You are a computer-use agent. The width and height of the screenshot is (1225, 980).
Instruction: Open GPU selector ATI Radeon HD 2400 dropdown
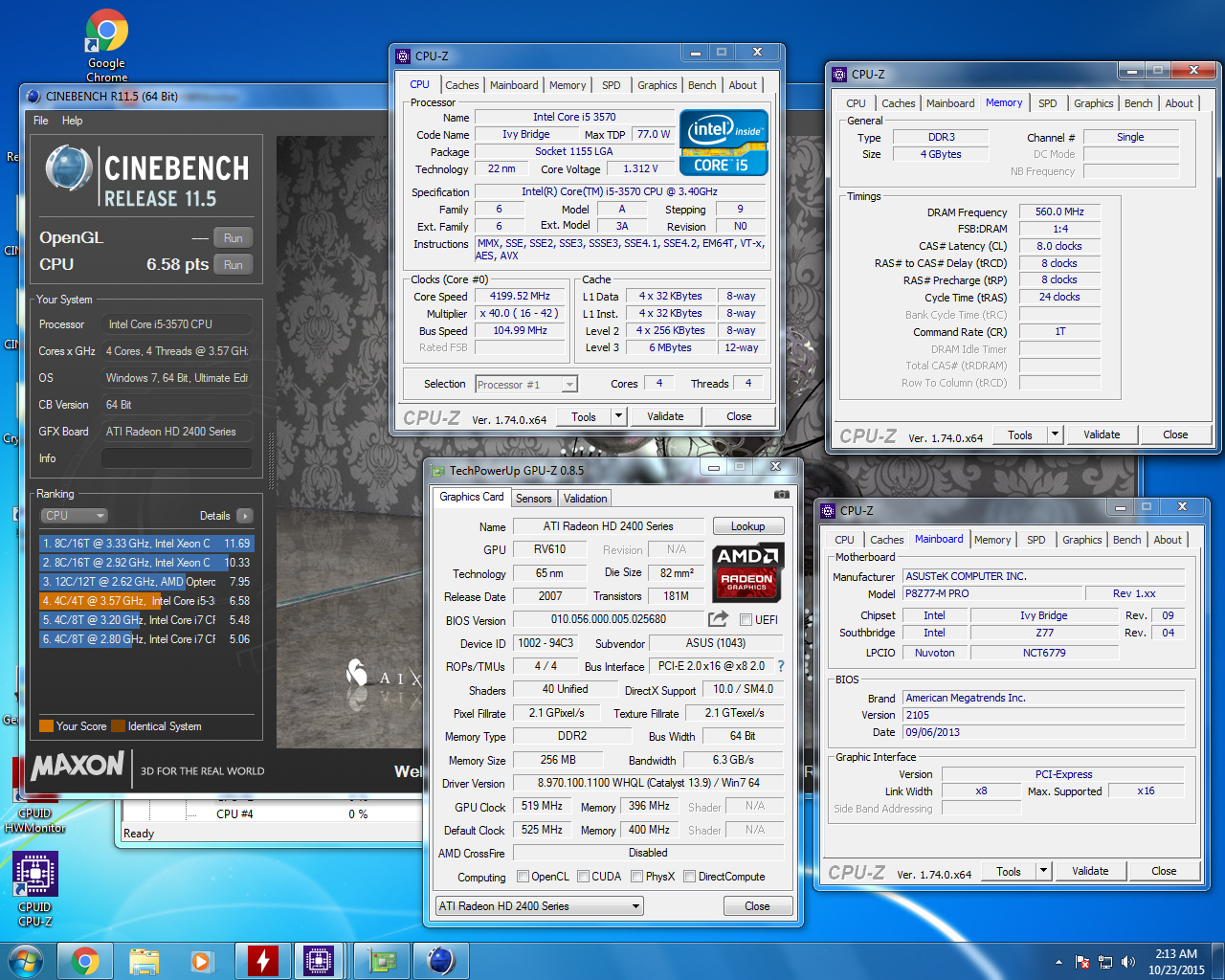click(x=540, y=906)
